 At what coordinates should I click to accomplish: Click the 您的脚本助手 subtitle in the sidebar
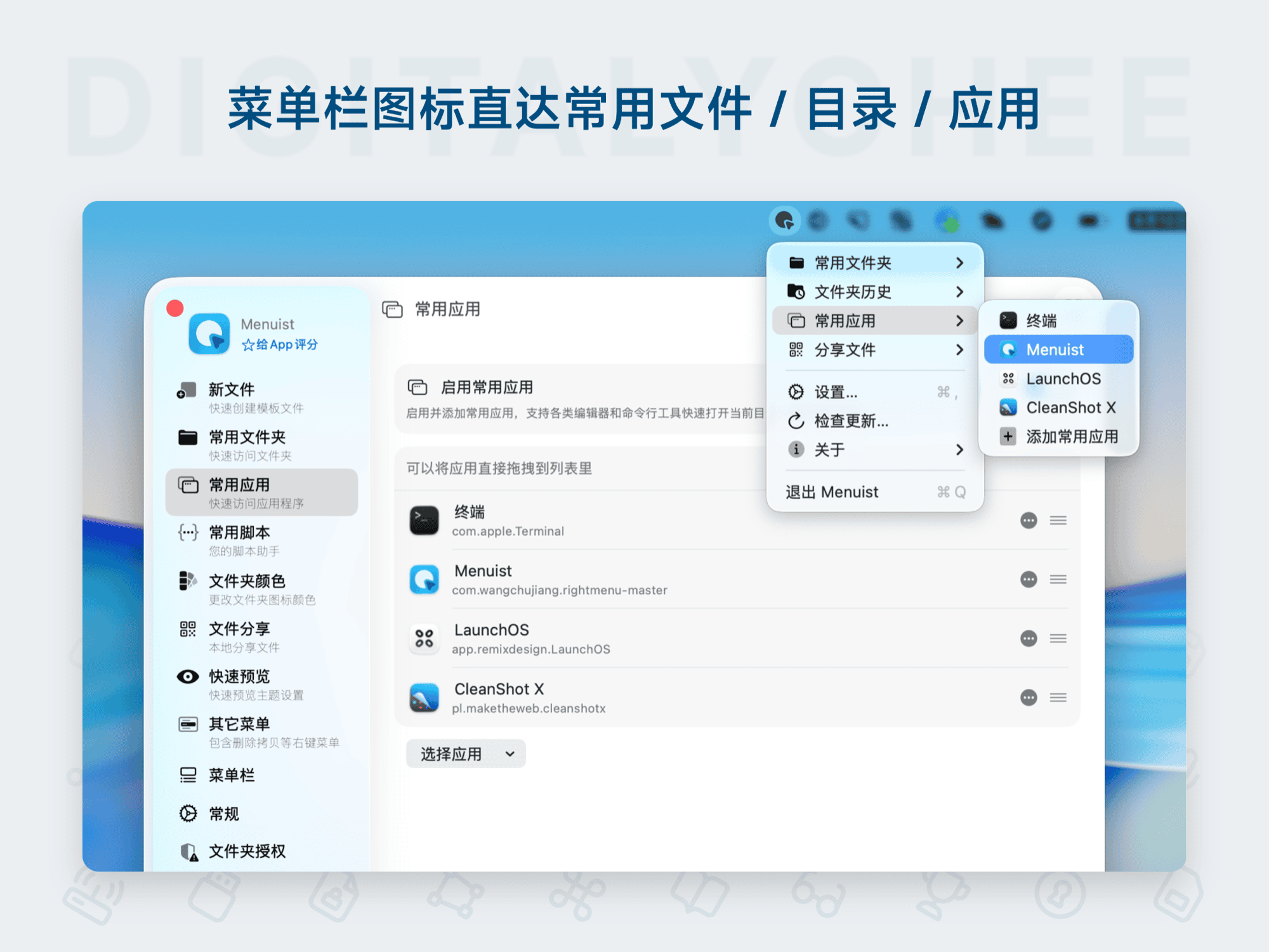[244, 551]
